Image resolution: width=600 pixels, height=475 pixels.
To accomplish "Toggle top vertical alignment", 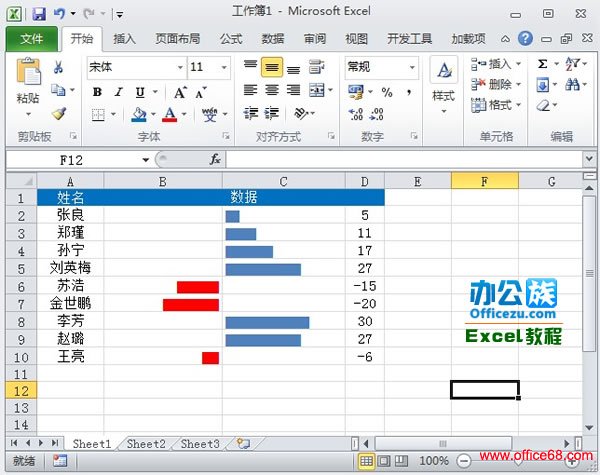I will click(x=250, y=66).
